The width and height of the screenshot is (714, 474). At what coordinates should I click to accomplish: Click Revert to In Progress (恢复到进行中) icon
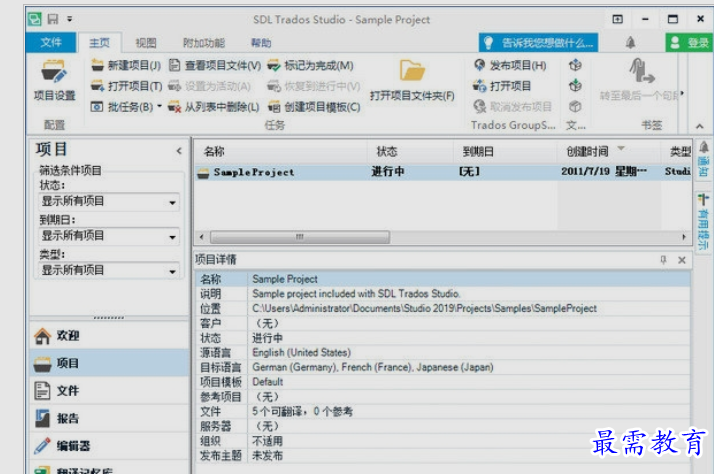[274, 86]
